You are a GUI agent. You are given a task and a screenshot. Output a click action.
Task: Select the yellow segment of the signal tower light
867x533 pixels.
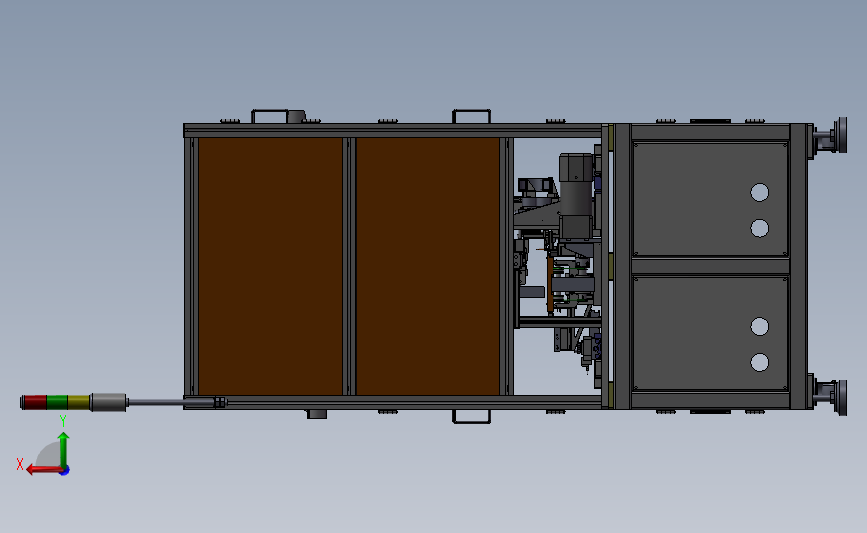[79, 402]
